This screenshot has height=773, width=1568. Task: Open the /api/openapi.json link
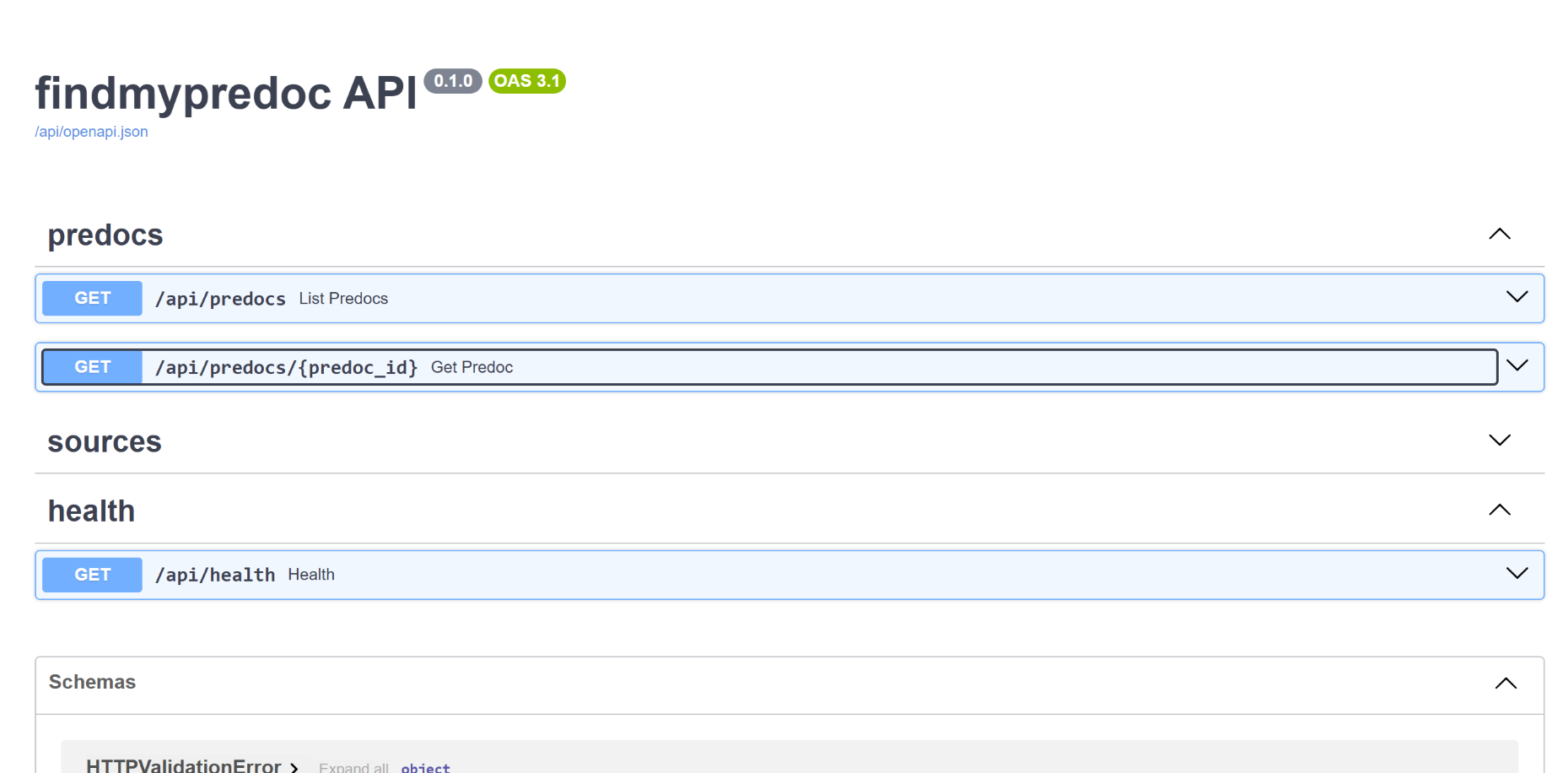tap(91, 132)
